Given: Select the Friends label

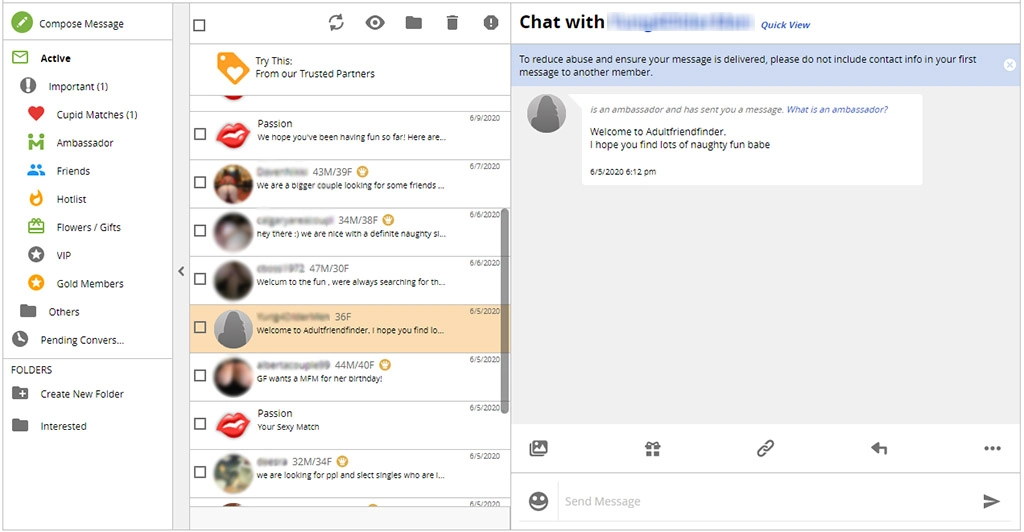Looking at the screenshot, I should coord(73,170).
